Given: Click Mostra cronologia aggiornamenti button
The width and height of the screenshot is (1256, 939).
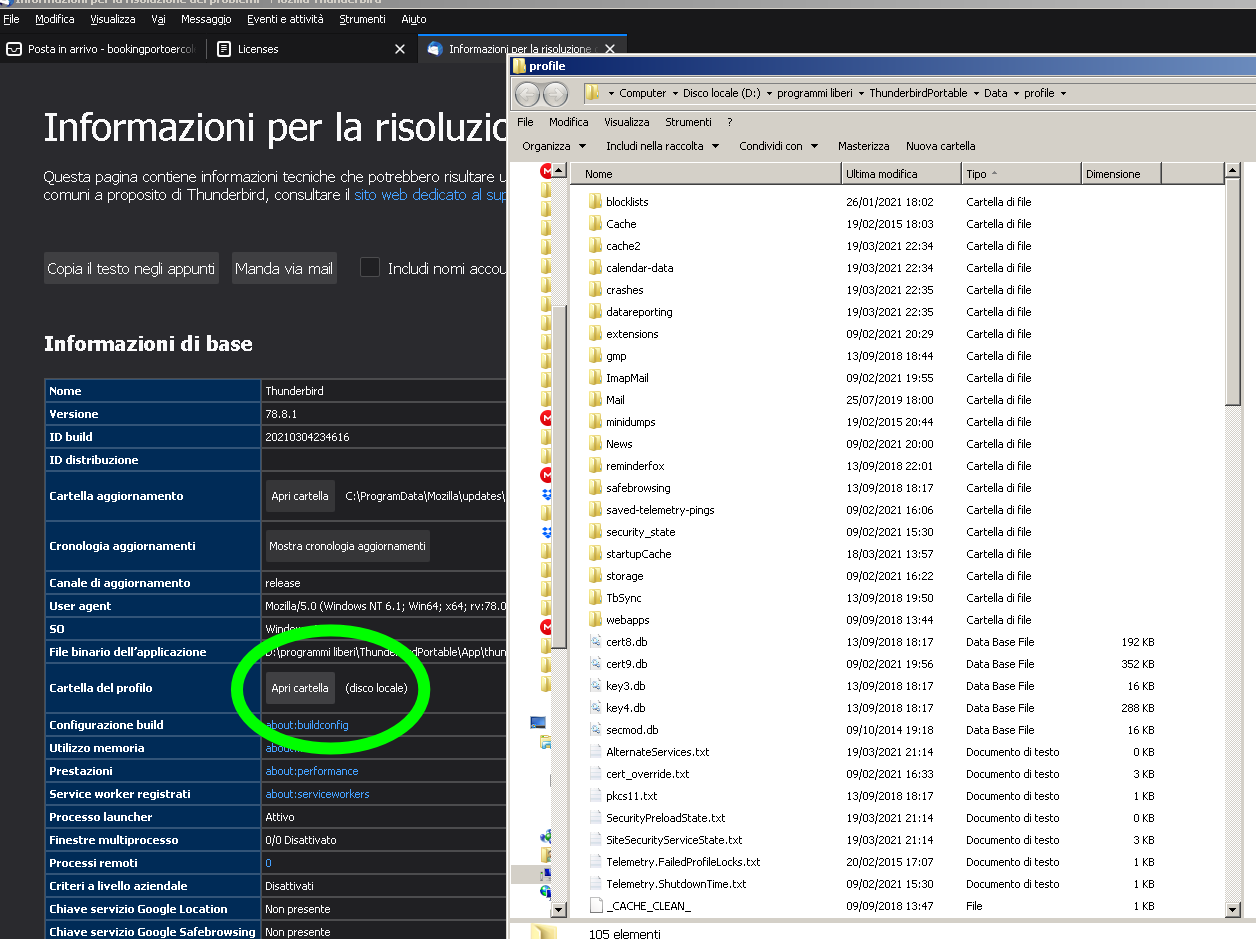Looking at the screenshot, I should point(347,546).
